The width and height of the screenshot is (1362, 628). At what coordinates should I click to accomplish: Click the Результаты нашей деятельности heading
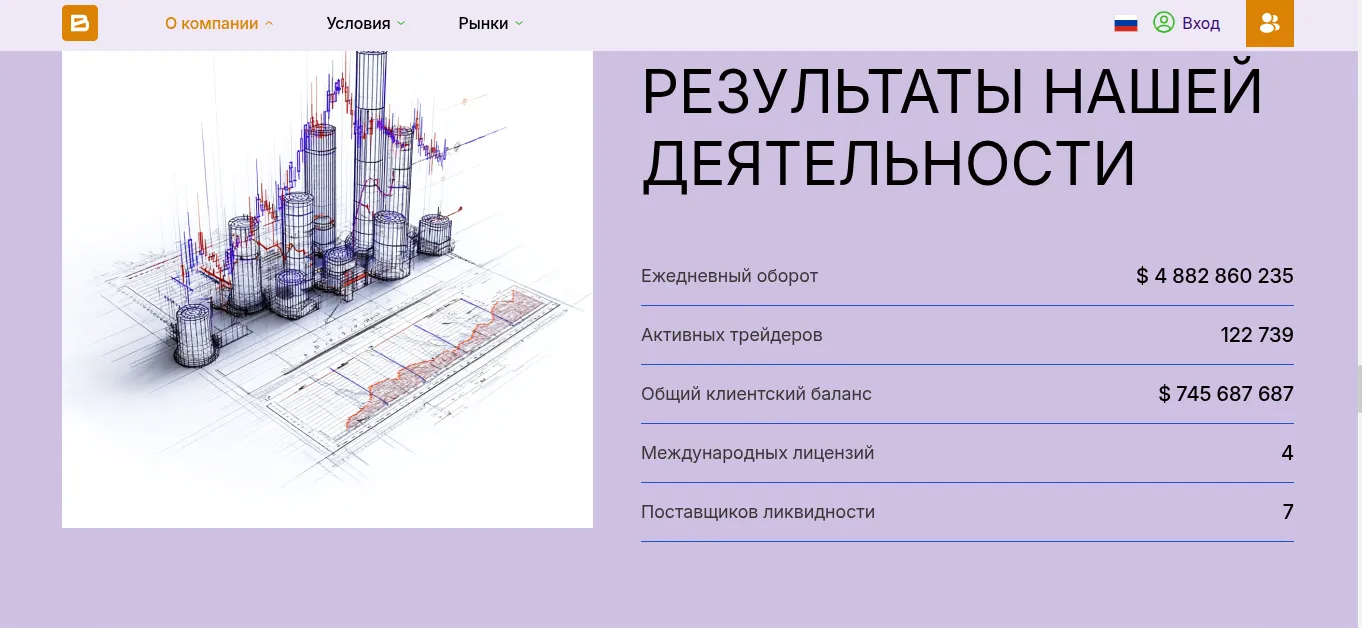click(952, 127)
